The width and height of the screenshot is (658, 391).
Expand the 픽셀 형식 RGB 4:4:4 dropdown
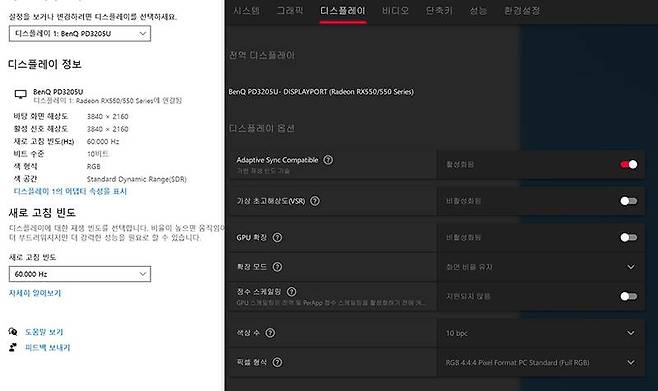coord(540,362)
